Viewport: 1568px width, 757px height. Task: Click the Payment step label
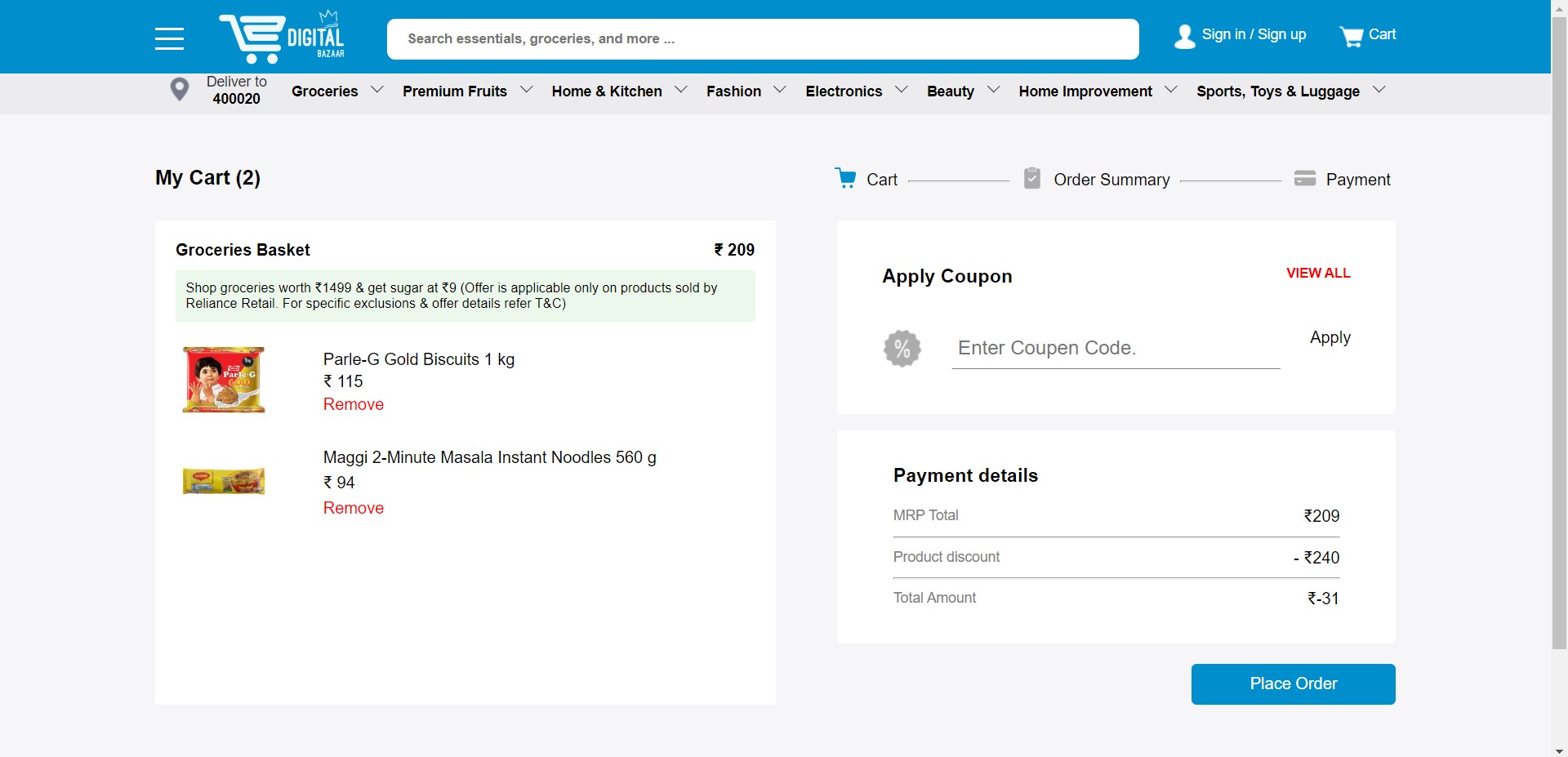(x=1358, y=180)
